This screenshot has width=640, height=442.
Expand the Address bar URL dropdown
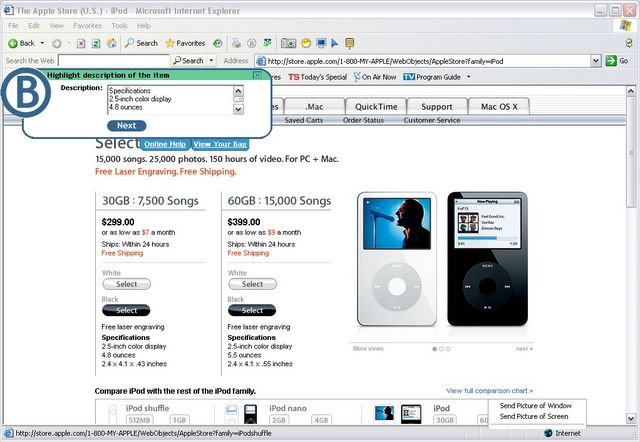(596, 61)
